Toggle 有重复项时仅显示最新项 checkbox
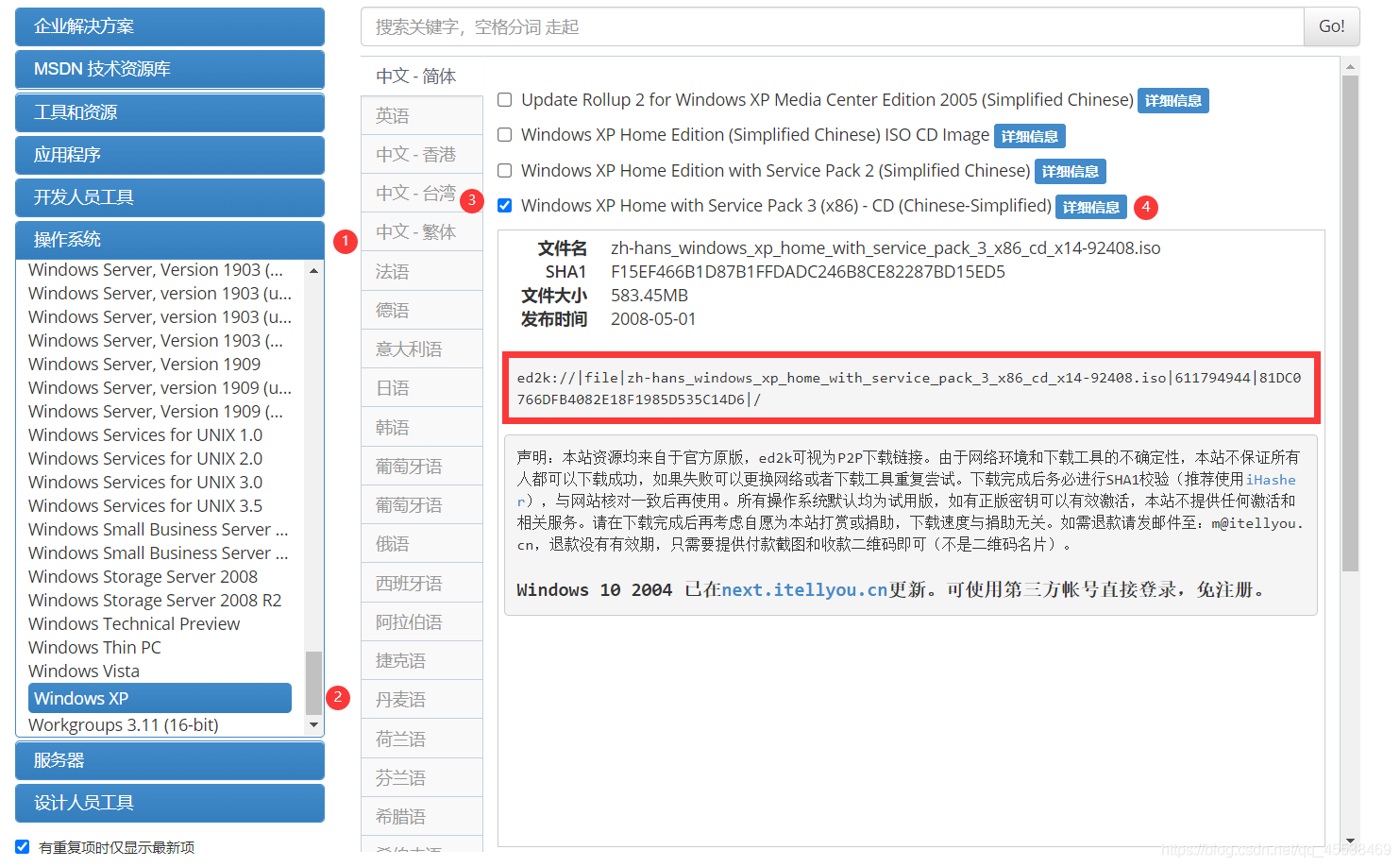The height and width of the screenshot is (867, 1400). coord(23,847)
